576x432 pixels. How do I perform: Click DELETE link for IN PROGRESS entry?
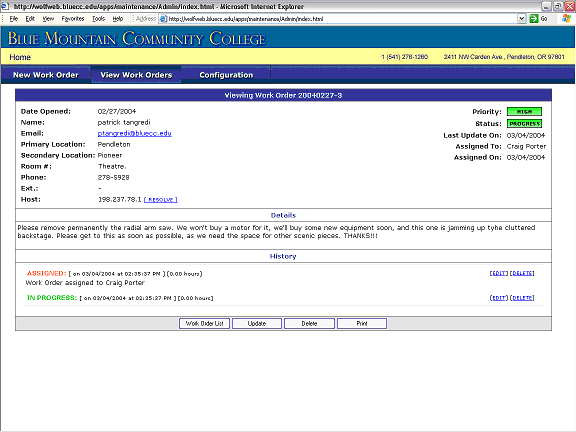tap(522, 298)
